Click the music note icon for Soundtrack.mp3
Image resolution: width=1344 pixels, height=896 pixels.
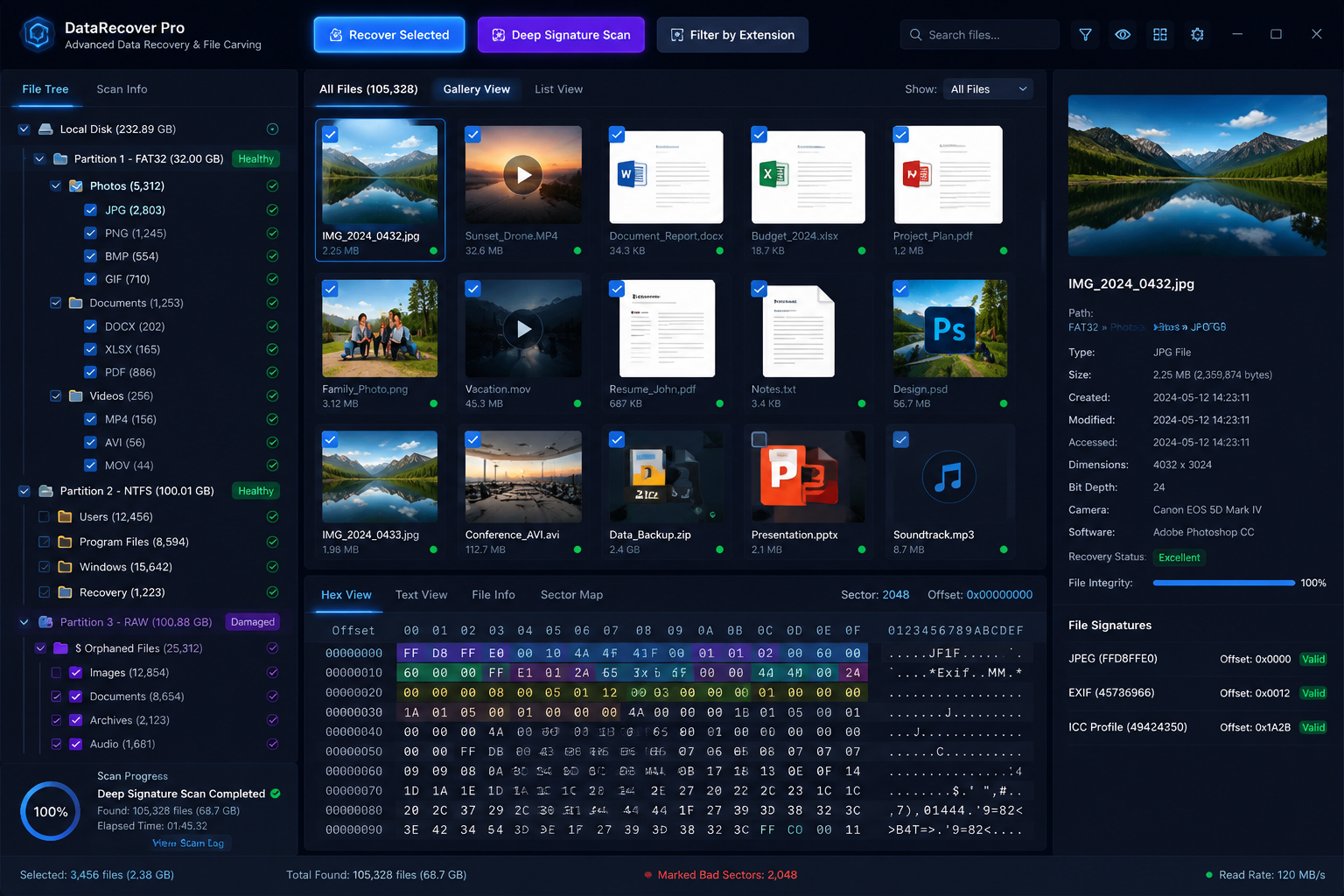tap(948, 477)
